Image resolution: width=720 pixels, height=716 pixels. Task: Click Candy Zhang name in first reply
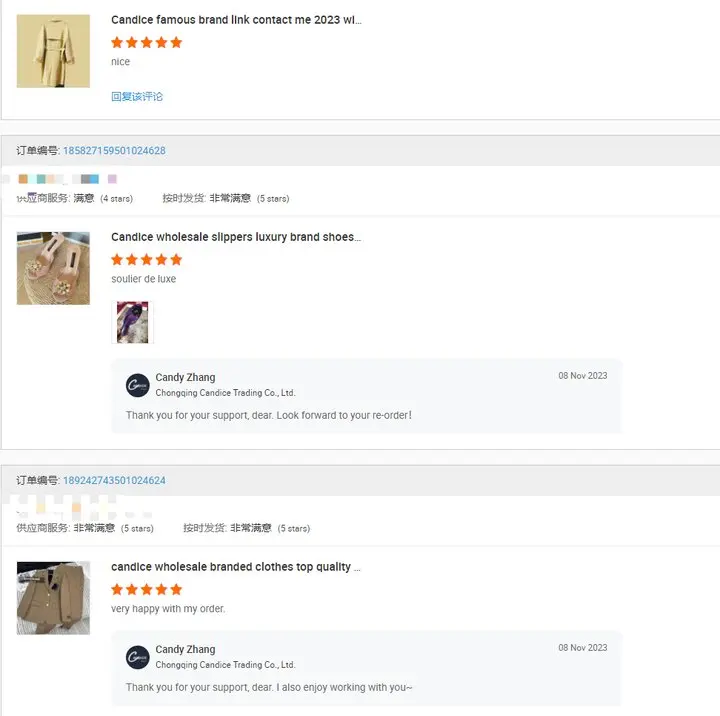[185, 378]
